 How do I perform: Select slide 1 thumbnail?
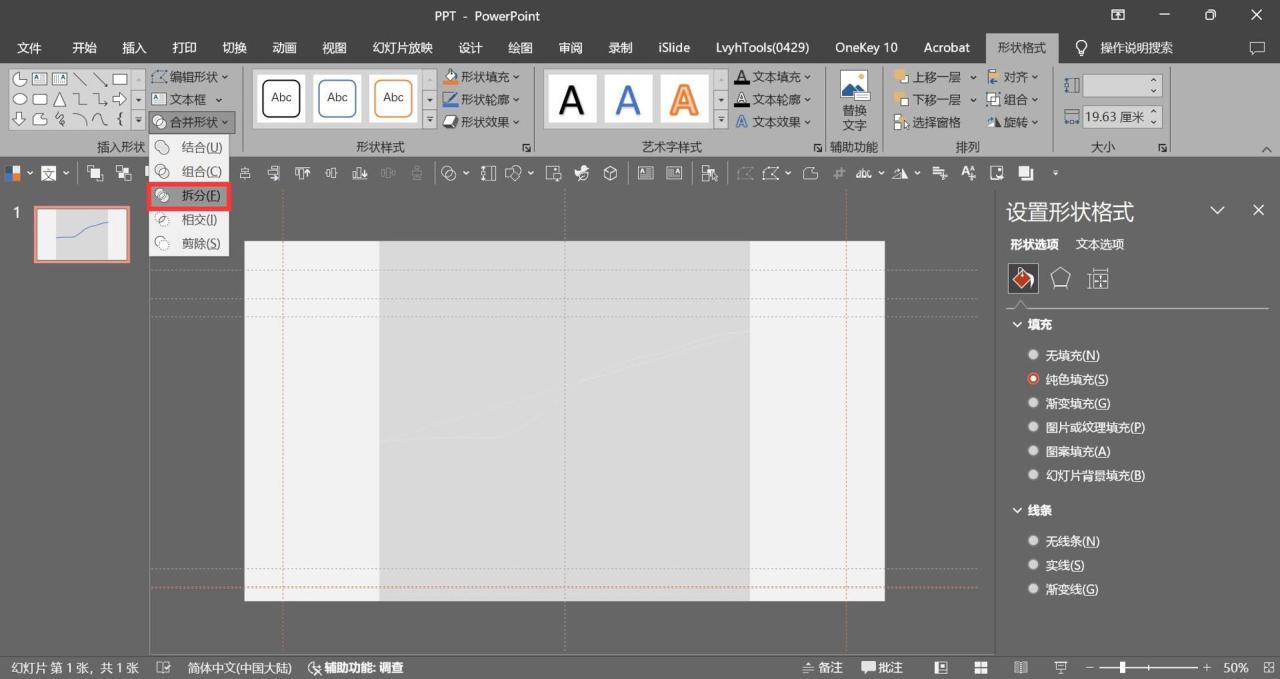click(82, 235)
